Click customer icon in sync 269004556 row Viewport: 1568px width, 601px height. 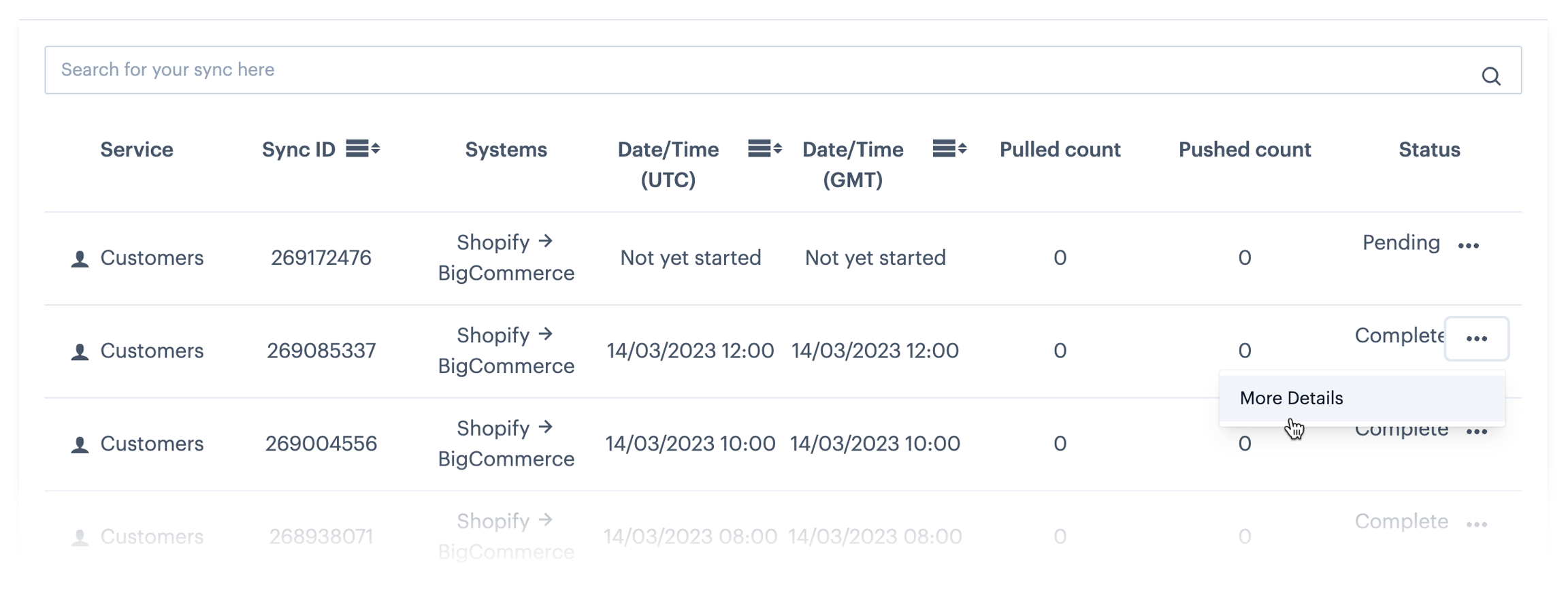coord(80,444)
